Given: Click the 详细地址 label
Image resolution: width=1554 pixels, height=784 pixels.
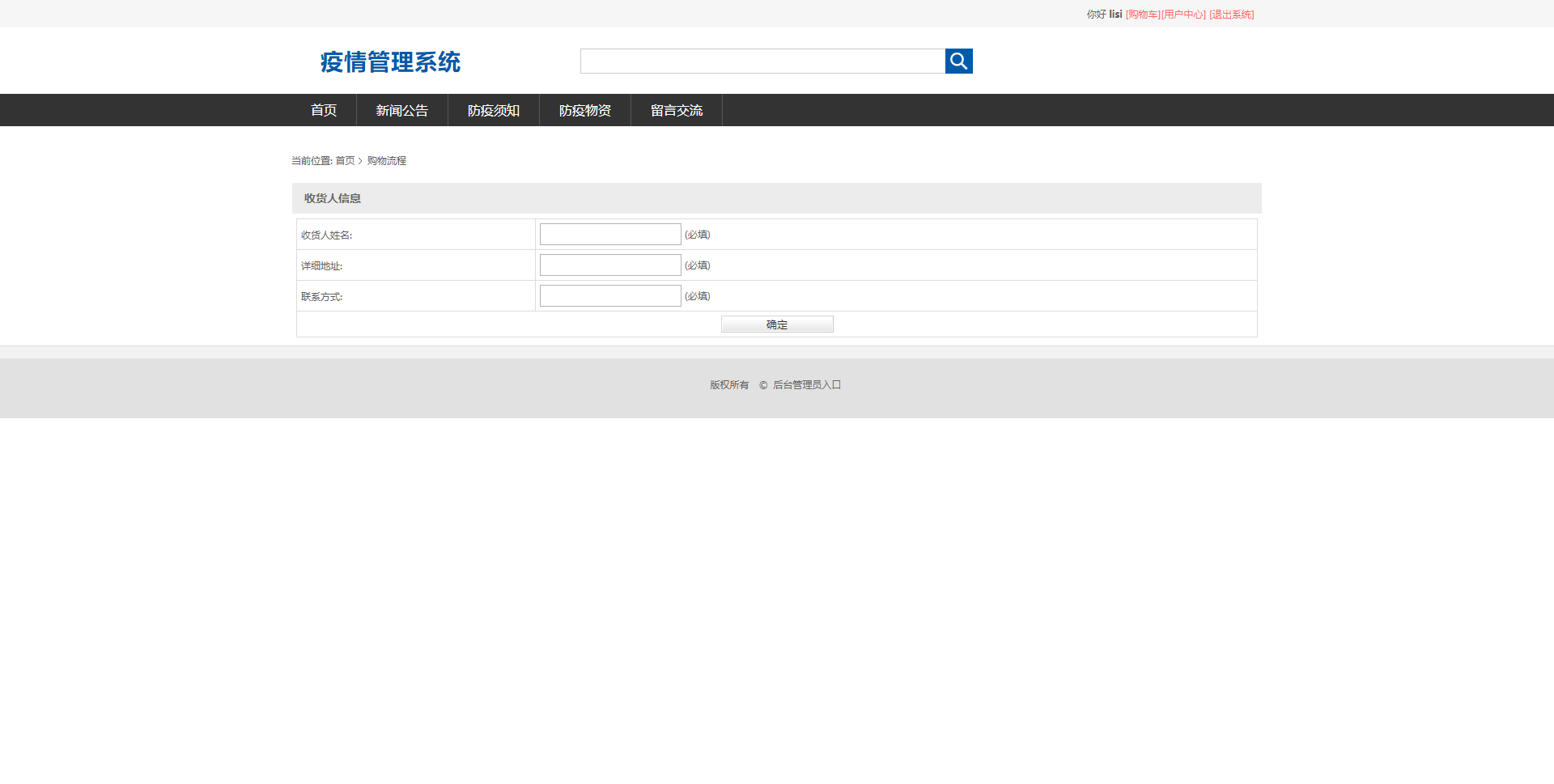Looking at the screenshot, I should pos(322,266).
